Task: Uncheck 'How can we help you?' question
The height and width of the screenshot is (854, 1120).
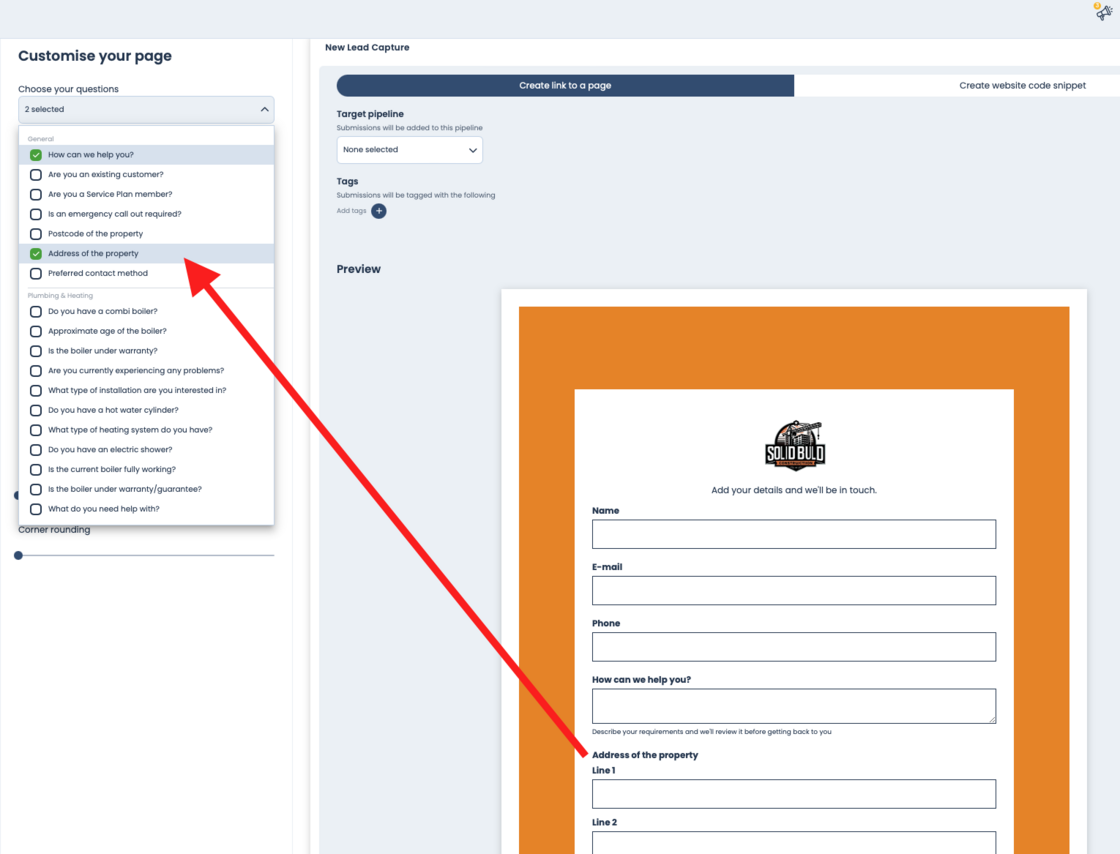Action: pos(36,155)
